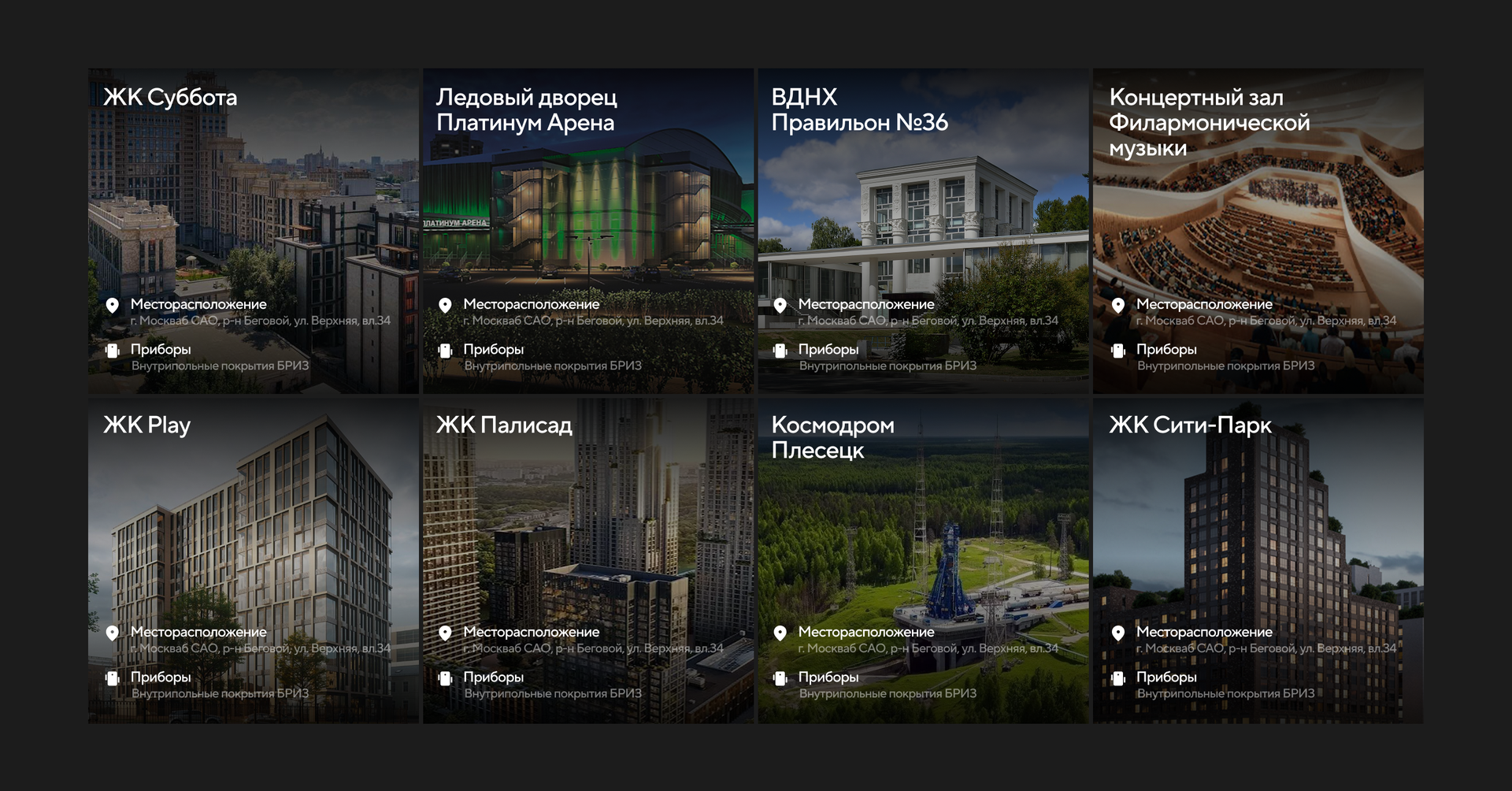The width and height of the screenshot is (1512, 791).
Task: Click the location pin icon in ЖК Суббота card
Action: point(113,306)
